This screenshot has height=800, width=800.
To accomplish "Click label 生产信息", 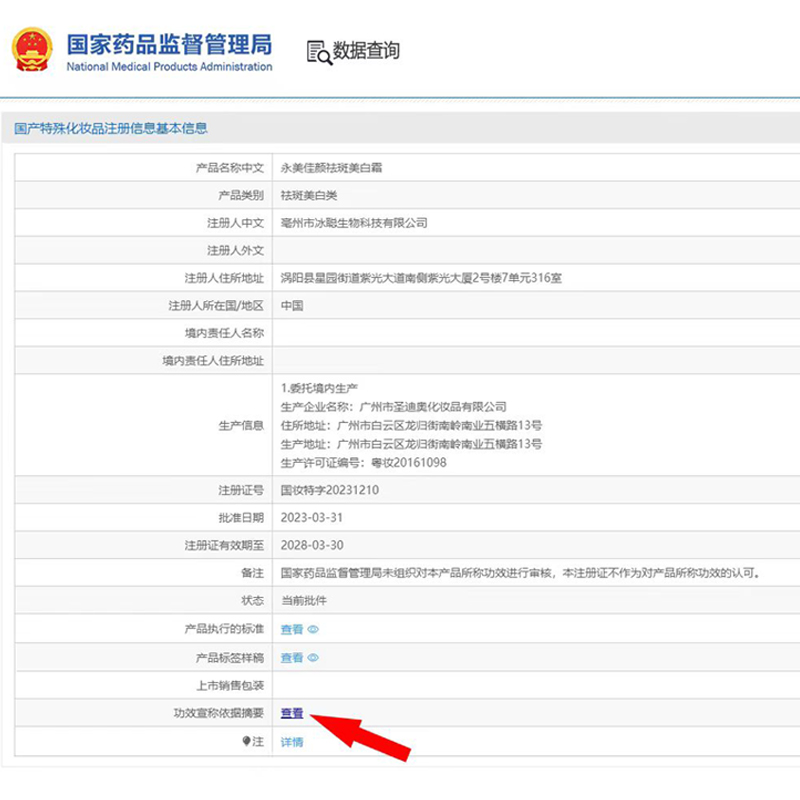I will pos(241,426).
